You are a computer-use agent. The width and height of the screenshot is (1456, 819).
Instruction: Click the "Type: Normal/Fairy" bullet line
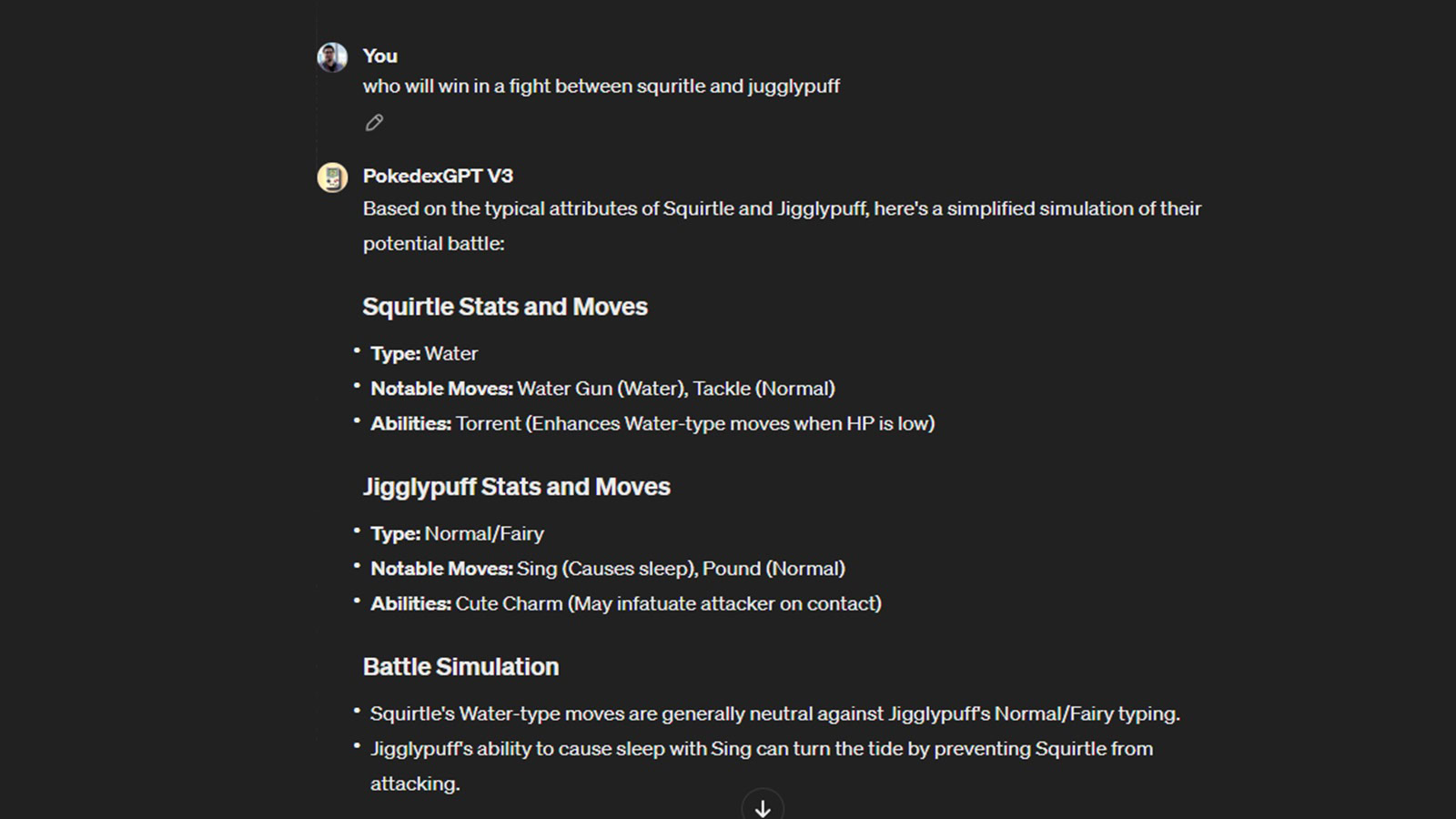pos(457,534)
